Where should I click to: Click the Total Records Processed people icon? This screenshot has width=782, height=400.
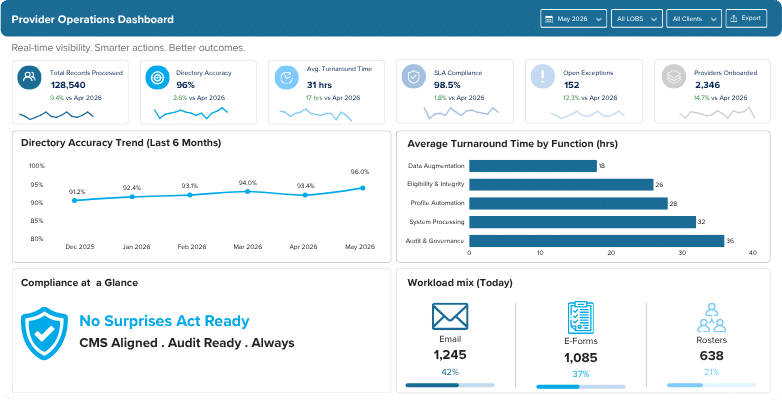coord(29,77)
